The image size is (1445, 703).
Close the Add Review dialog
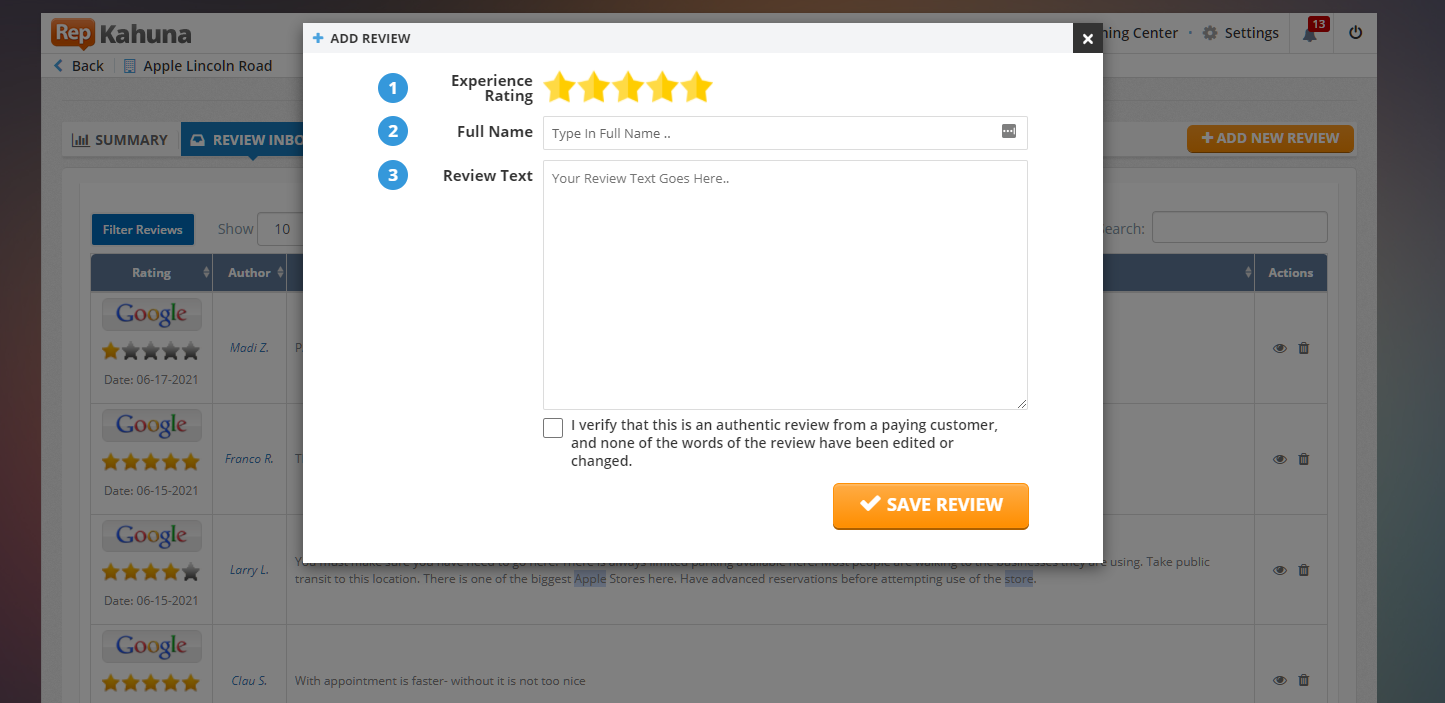coord(1088,39)
